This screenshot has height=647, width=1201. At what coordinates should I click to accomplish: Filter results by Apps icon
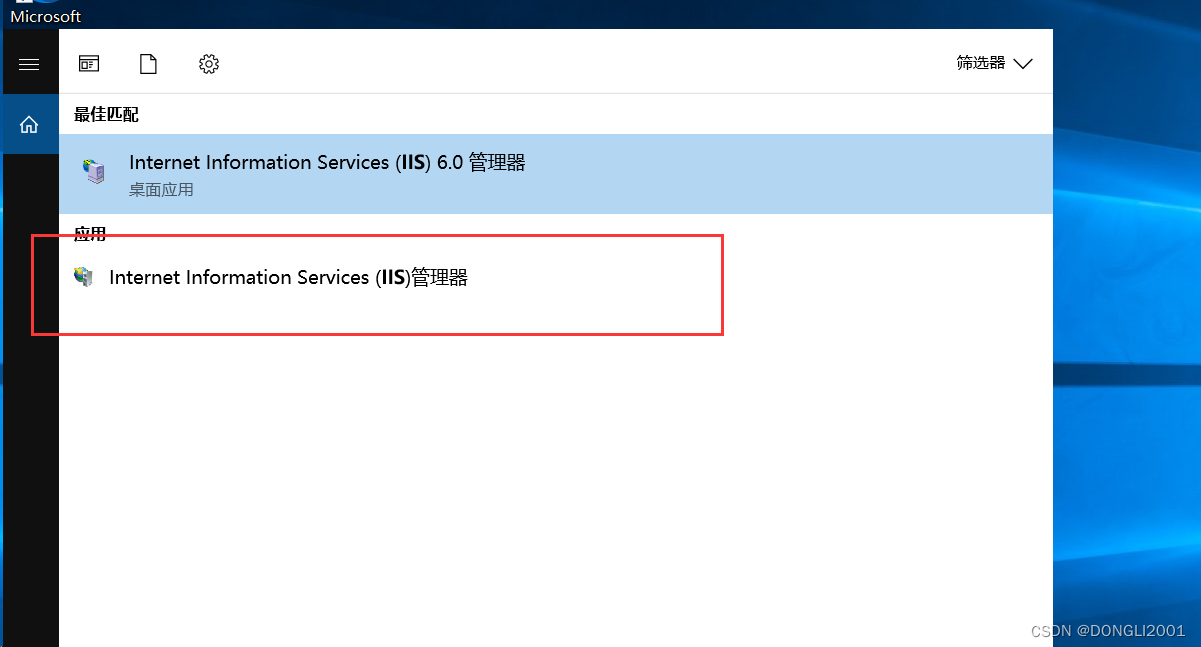(x=89, y=64)
